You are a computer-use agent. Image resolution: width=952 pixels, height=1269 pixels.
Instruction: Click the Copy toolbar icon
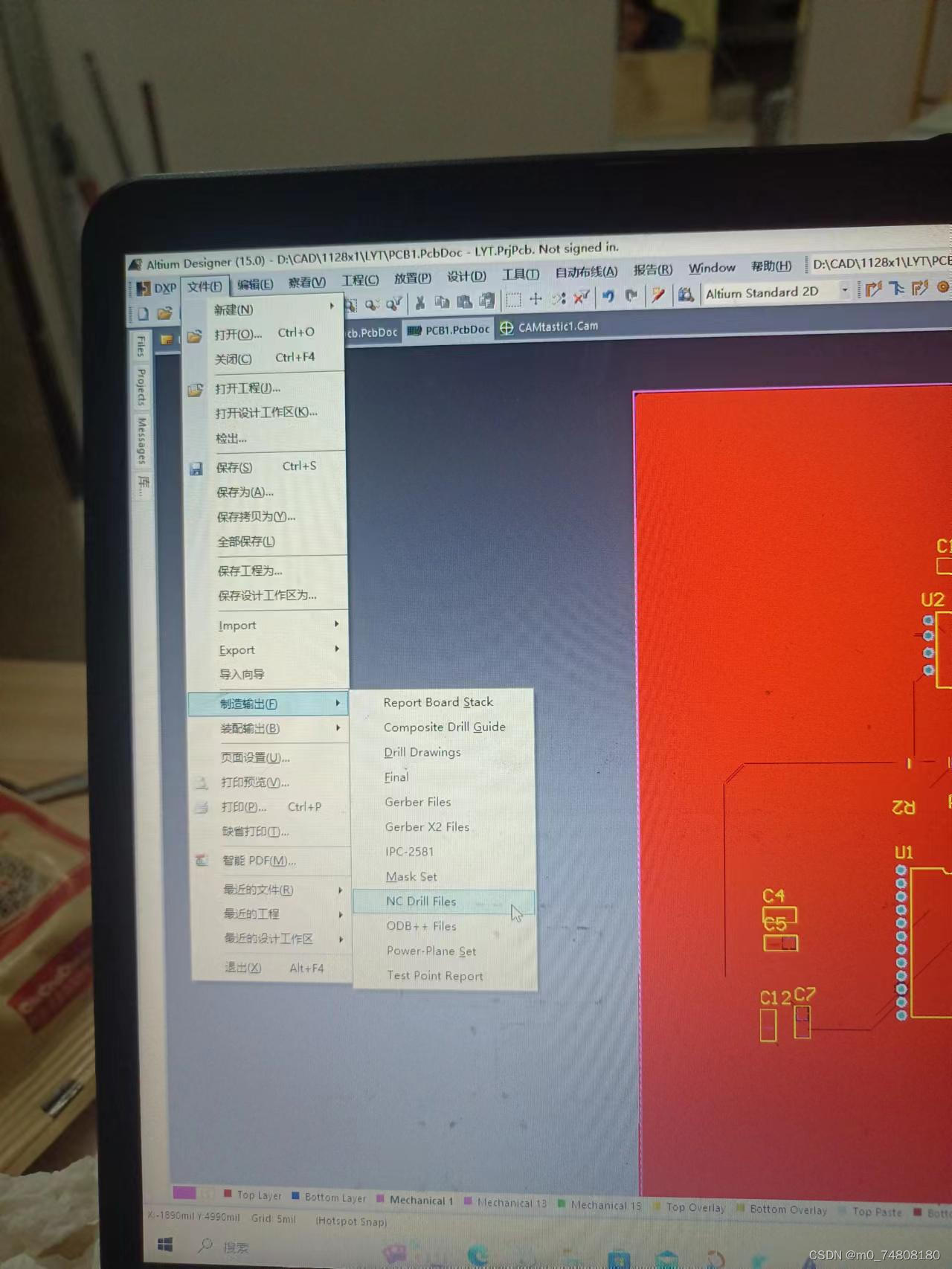[442, 301]
